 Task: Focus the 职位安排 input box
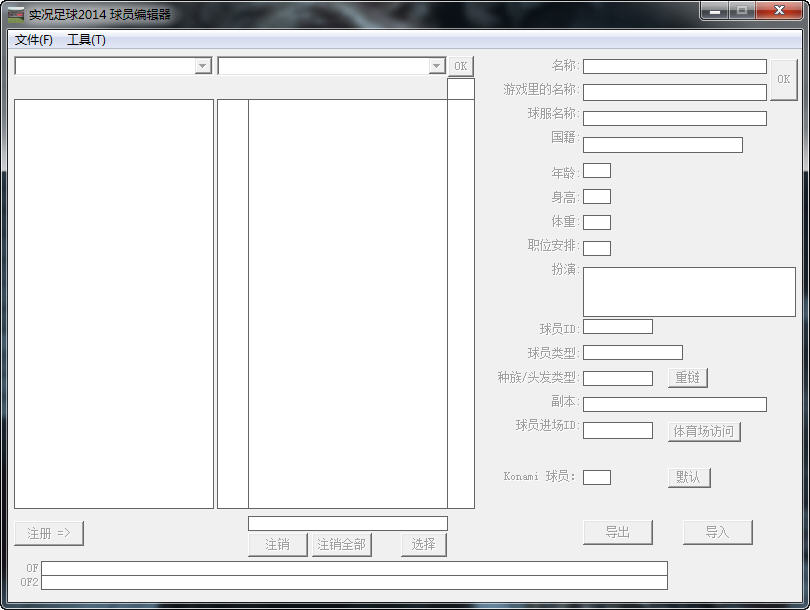click(597, 248)
